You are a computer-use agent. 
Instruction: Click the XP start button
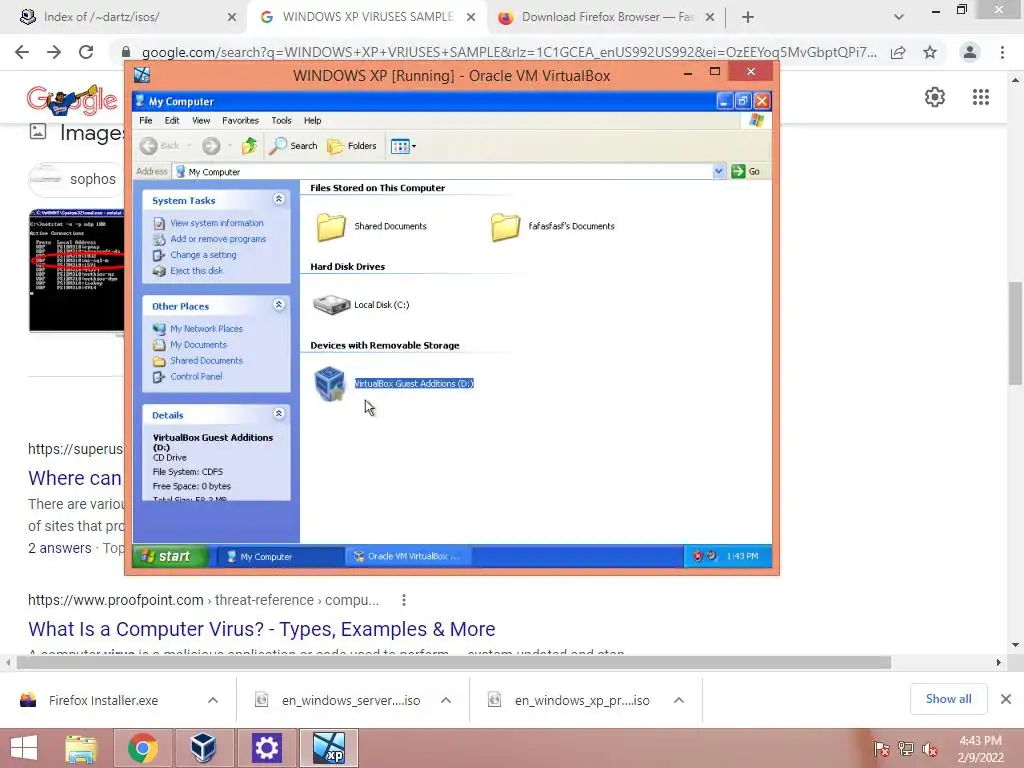(171, 556)
